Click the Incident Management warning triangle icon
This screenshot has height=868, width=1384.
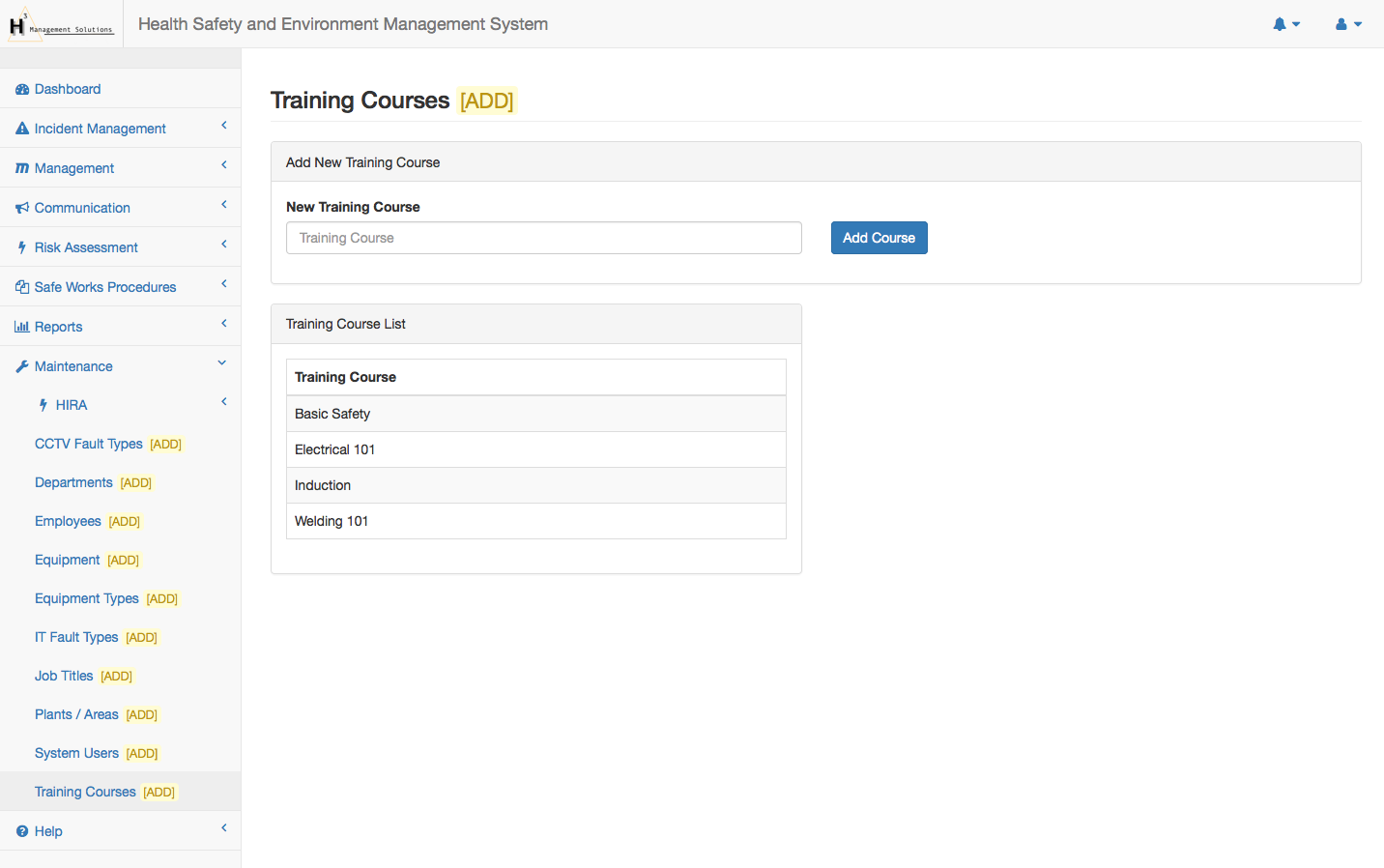(x=22, y=129)
